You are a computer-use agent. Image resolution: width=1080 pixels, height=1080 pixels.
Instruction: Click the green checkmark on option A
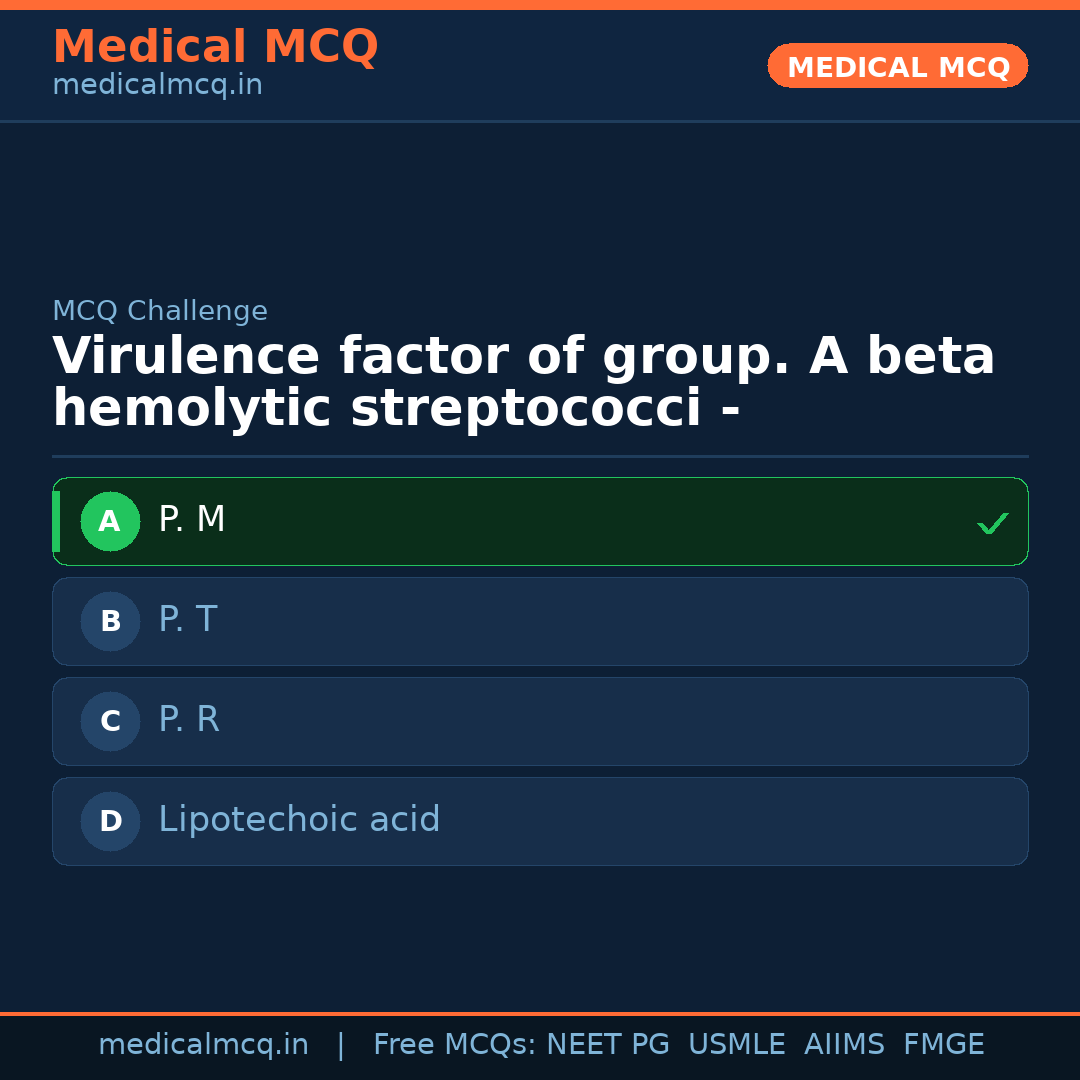click(992, 523)
